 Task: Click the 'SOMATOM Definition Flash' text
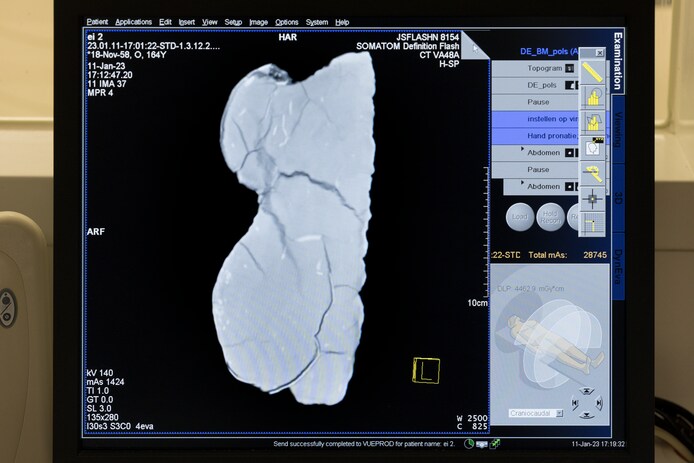click(x=408, y=46)
